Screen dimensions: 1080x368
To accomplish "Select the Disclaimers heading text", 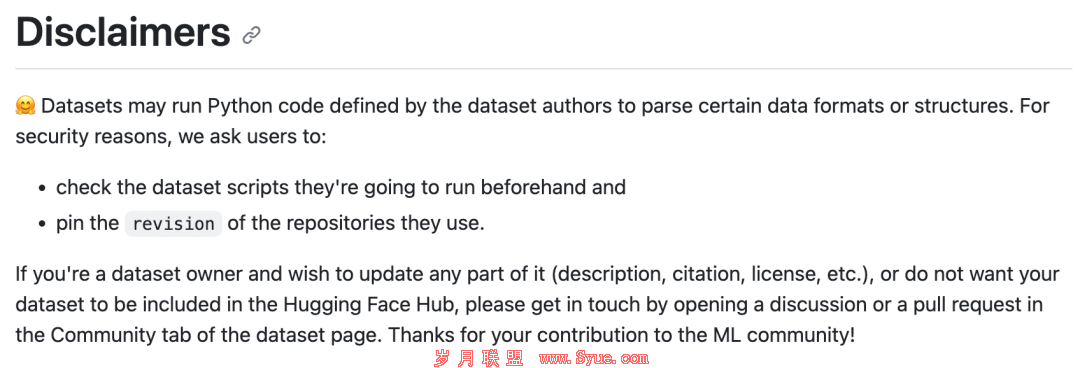I will [x=123, y=32].
